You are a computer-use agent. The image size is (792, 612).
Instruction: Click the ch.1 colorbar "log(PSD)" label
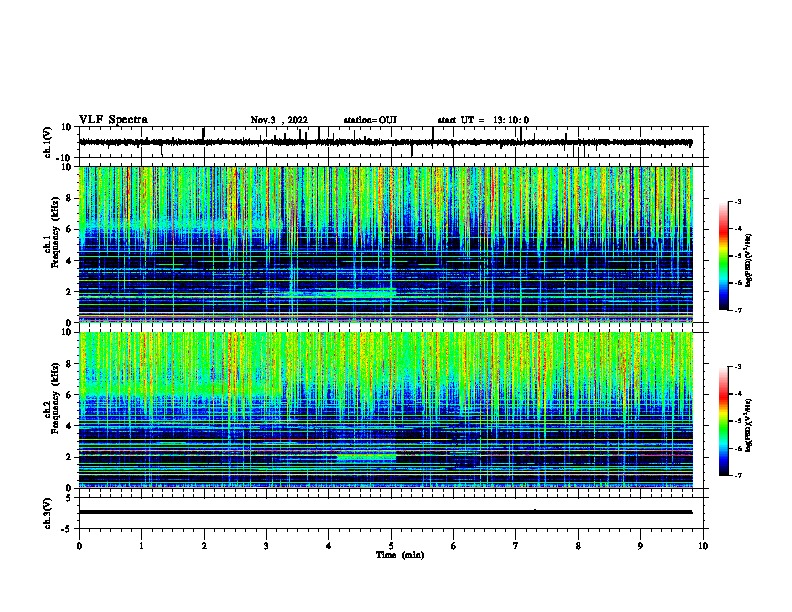748,260
